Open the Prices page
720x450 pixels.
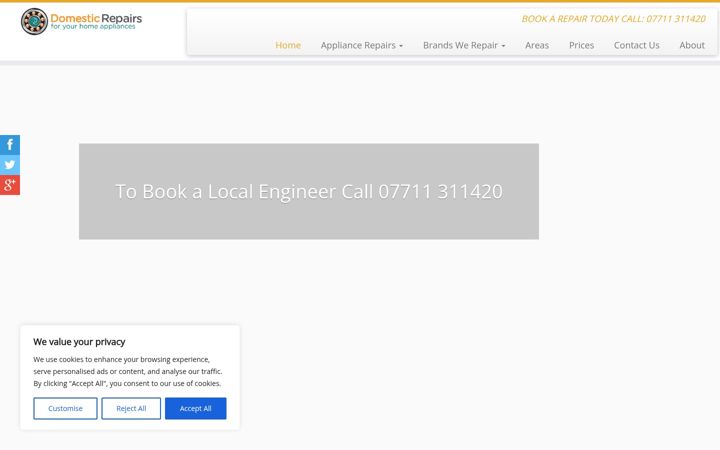[x=581, y=45]
